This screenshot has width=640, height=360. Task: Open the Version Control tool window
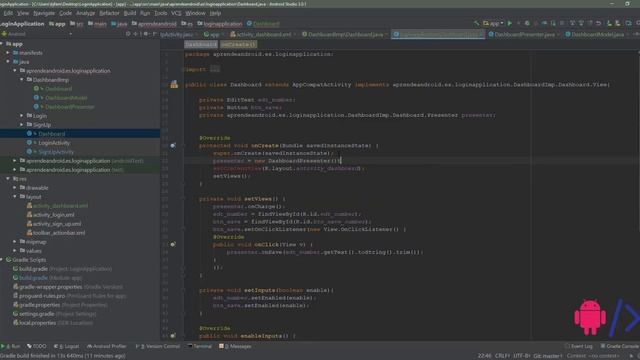[x=158, y=346]
